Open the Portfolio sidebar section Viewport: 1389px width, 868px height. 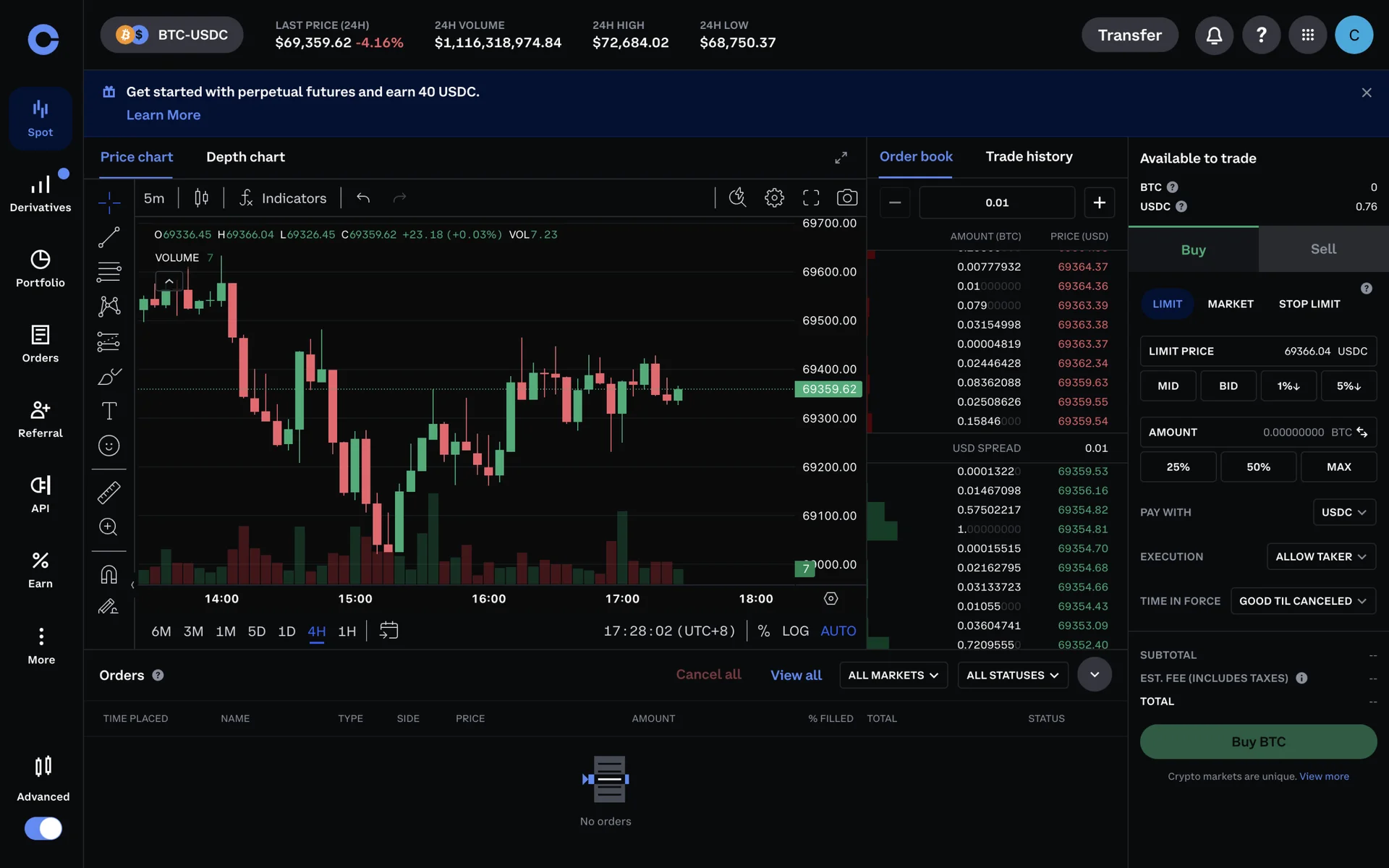[41, 268]
